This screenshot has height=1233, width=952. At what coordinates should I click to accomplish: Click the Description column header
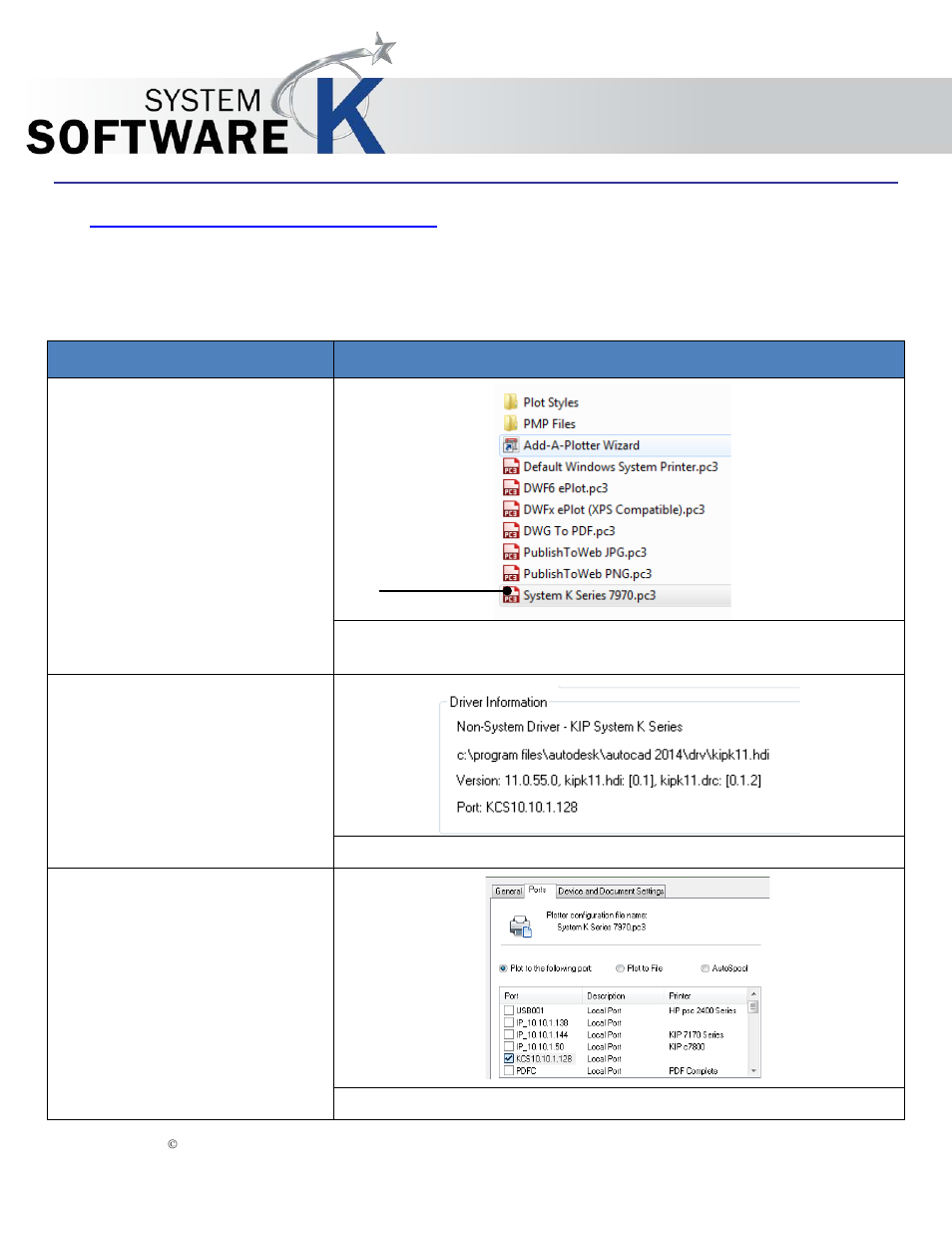point(624,996)
